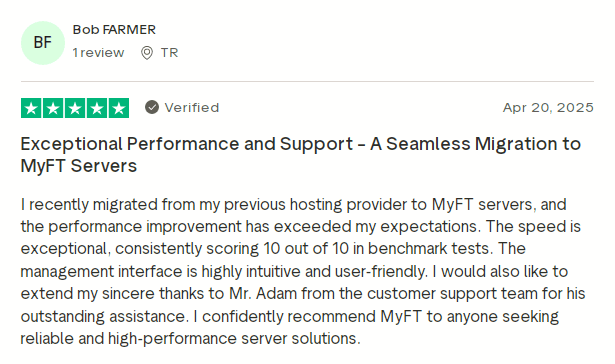This screenshot has height=364, width=615.
Task: Open the review title about Seamless Migration
Action: 301,155
